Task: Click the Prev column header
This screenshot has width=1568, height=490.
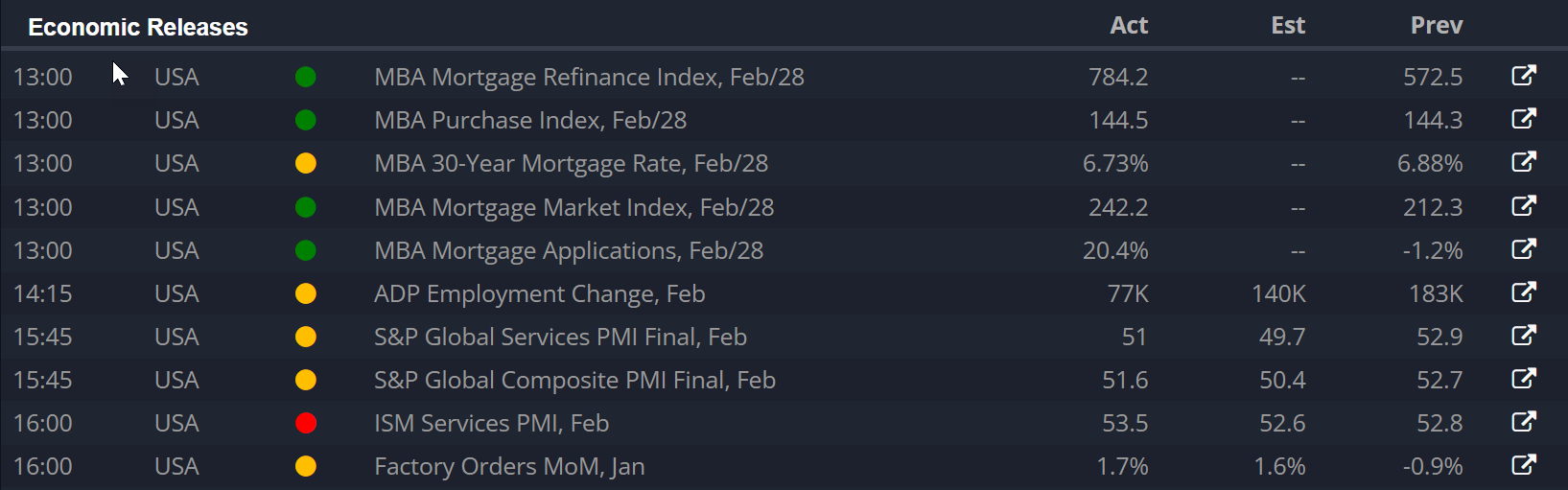Action: pyautogui.click(x=1437, y=26)
